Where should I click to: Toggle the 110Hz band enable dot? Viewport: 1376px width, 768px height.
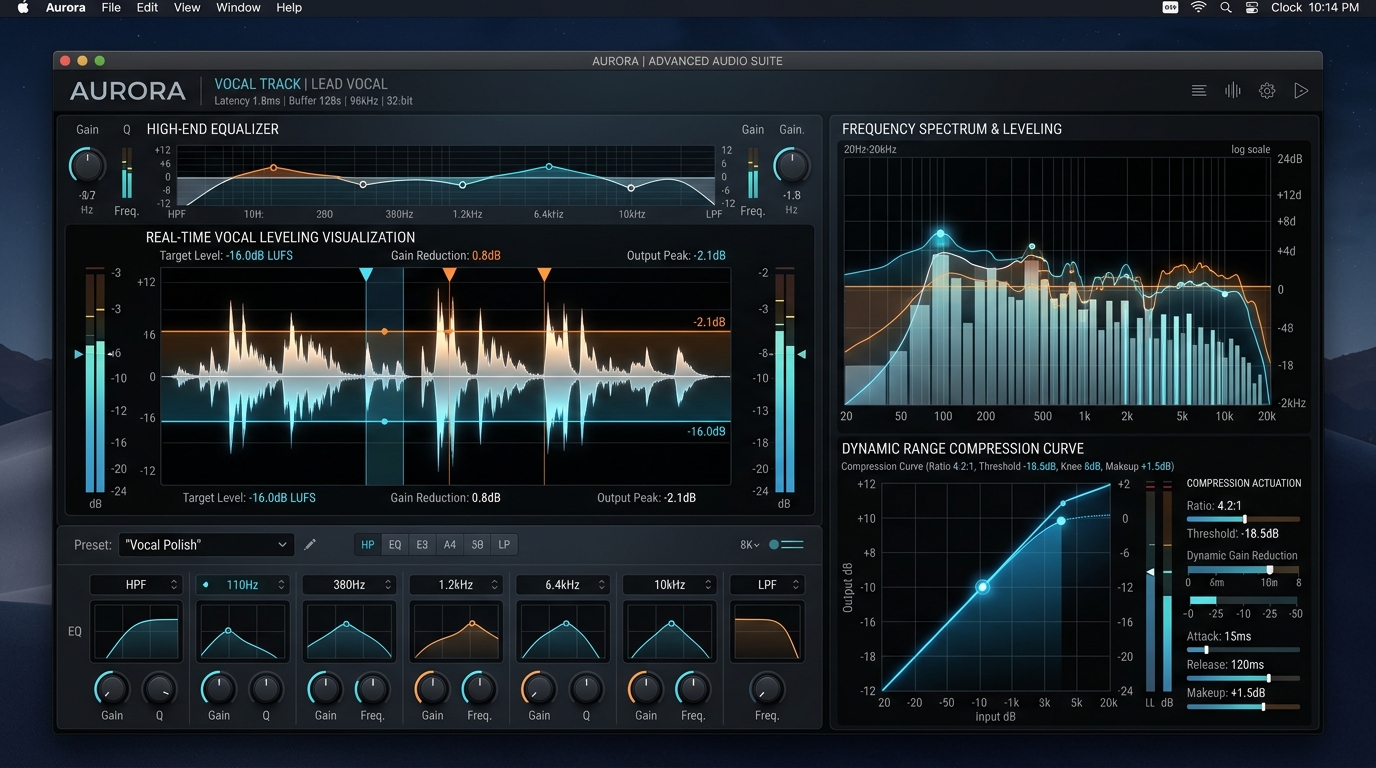pos(206,585)
